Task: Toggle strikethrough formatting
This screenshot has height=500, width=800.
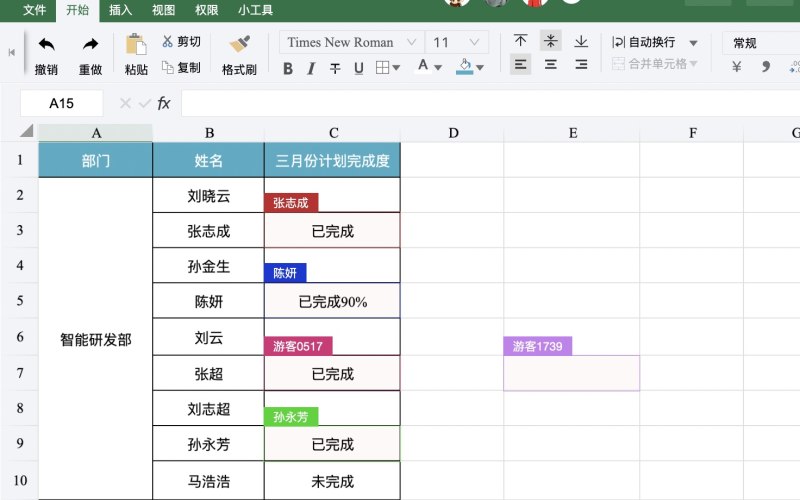Action: [335, 68]
